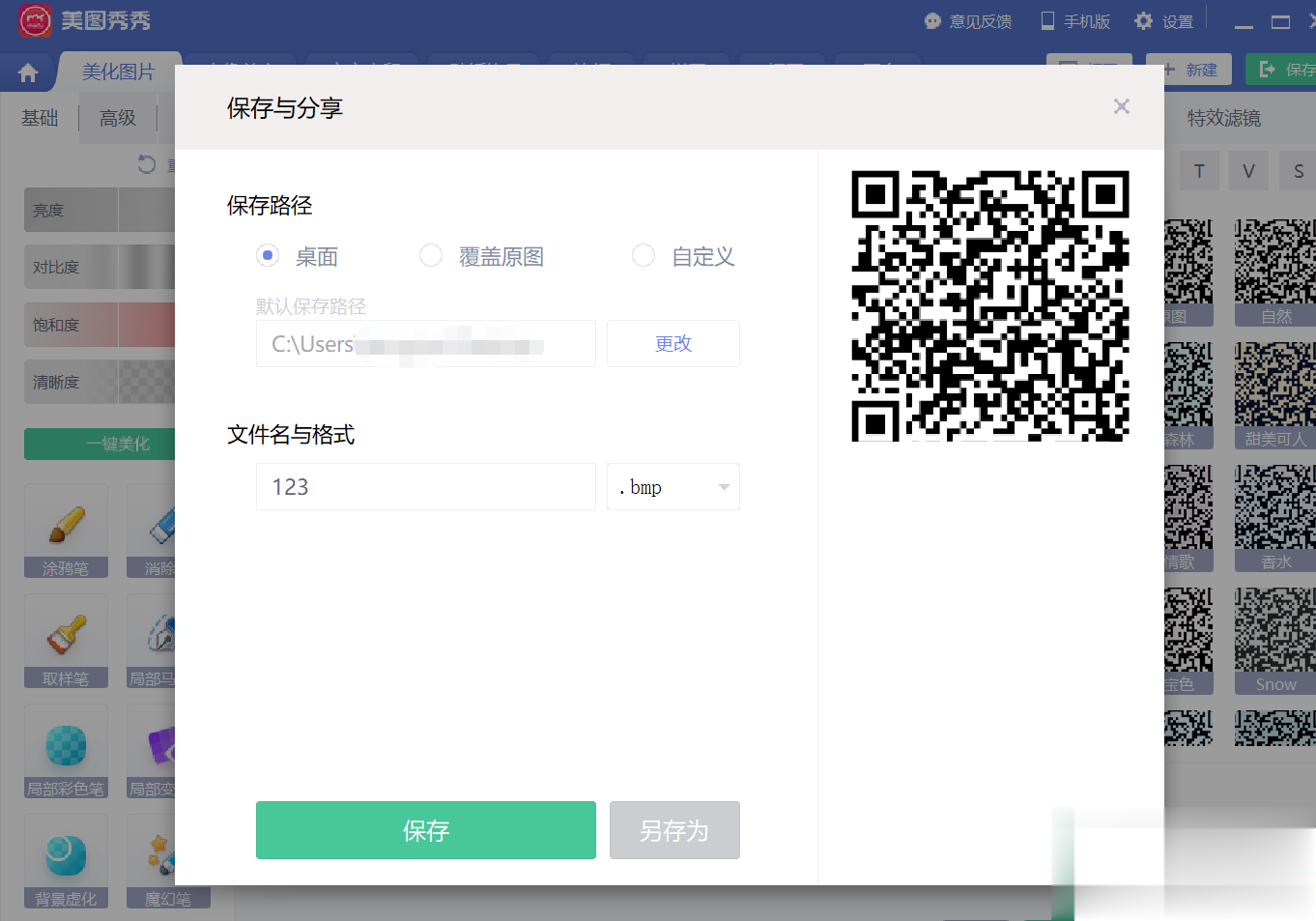Select the T filter category tab
Viewport: 1316px width, 921px height.
[1199, 171]
